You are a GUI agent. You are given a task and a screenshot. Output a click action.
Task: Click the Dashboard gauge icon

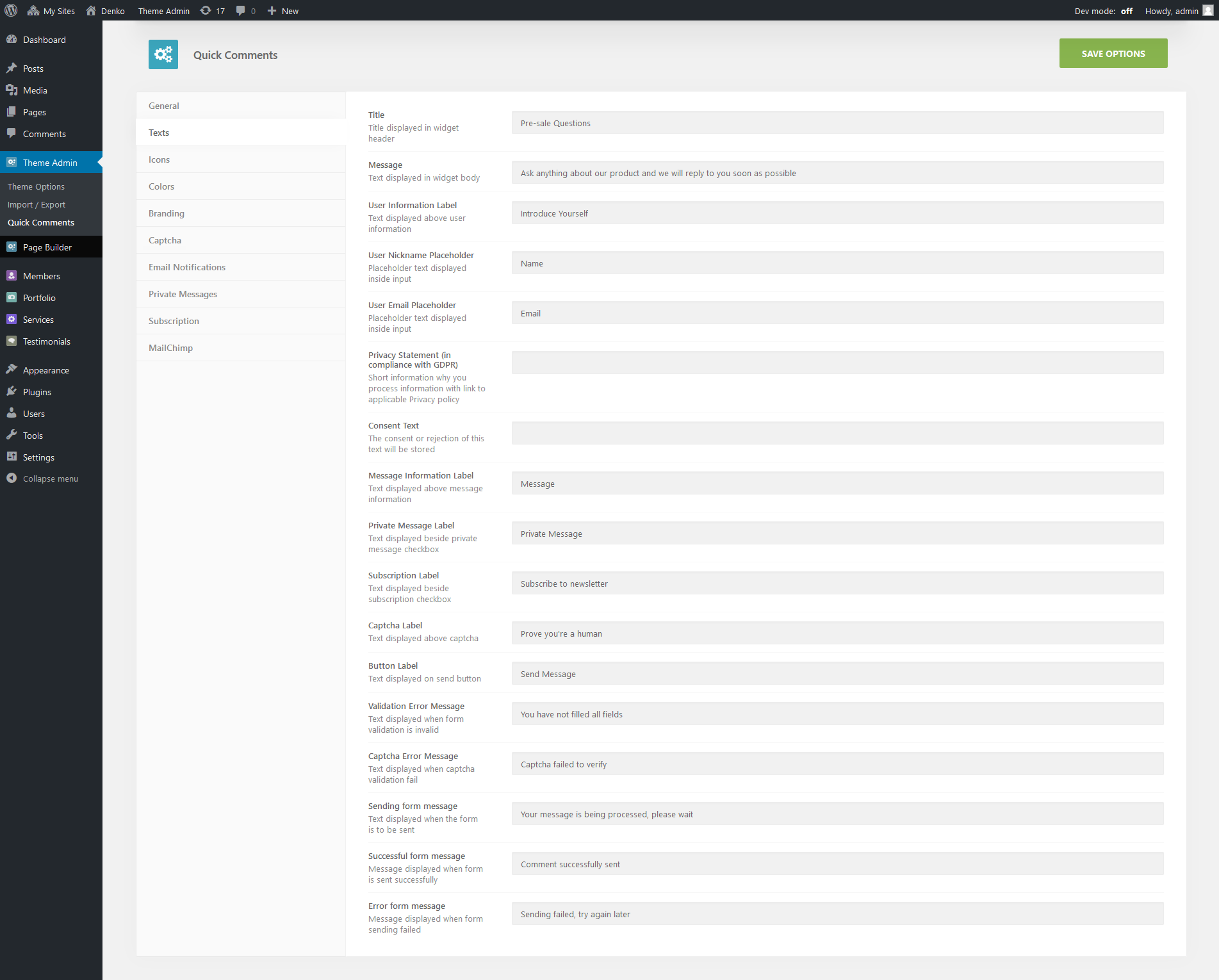pyautogui.click(x=12, y=39)
